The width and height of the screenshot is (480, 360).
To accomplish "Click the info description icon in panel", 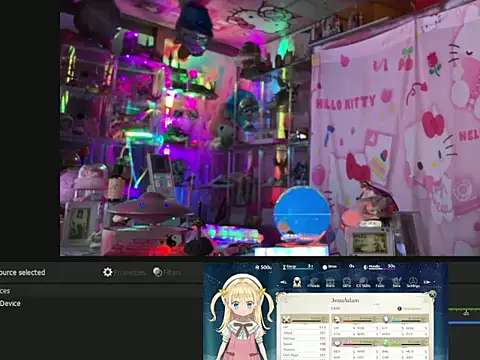I will click(x=400, y=309).
